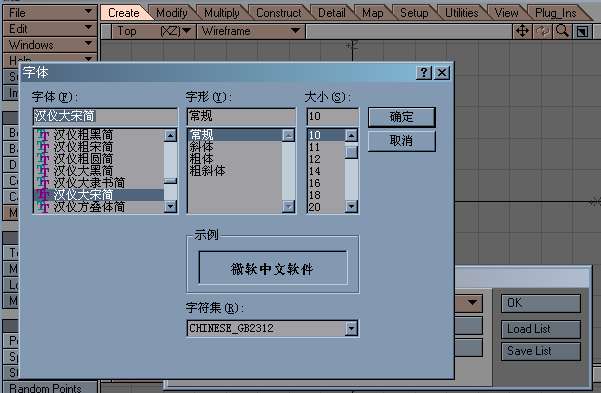Click the Save List button
The height and width of the screenshot is (393, 601).
pyautogui.click(x=541, y=351)
